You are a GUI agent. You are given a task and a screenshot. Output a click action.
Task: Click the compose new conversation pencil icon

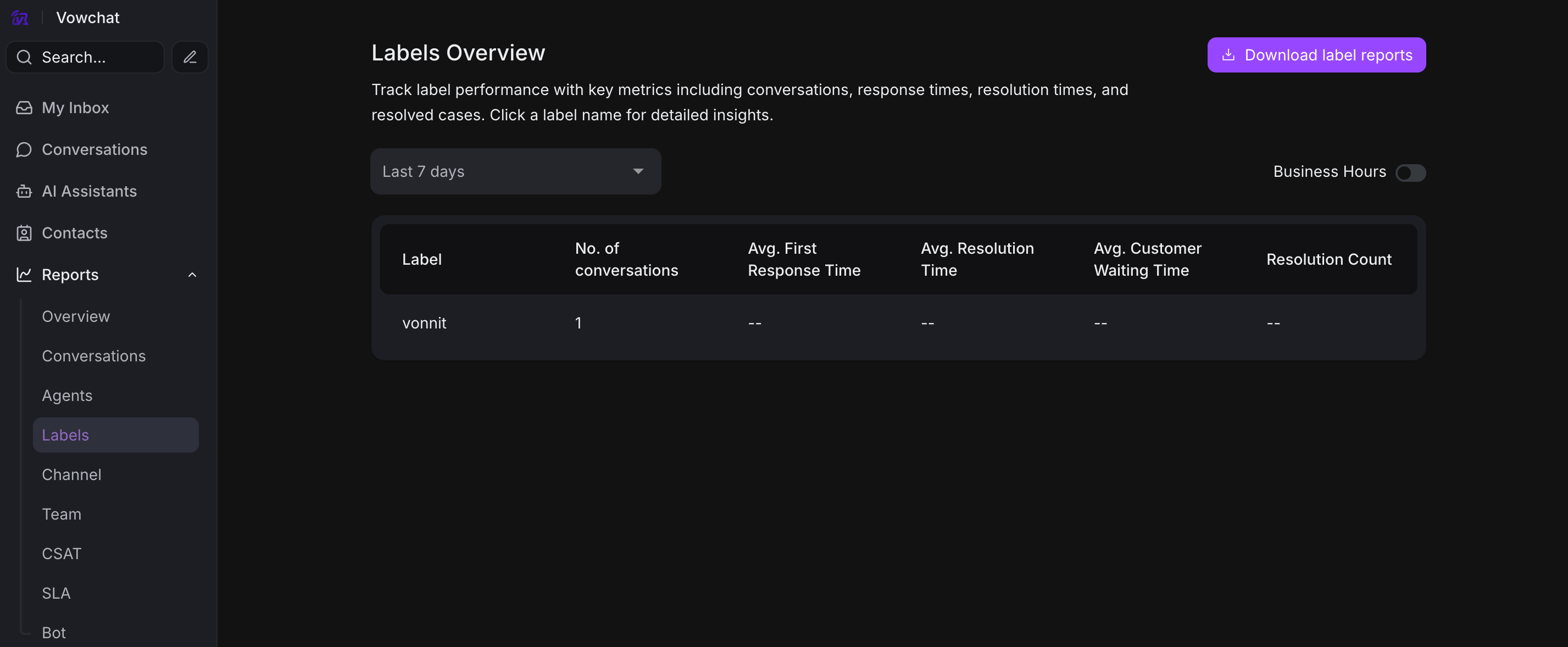click(190, 57)
